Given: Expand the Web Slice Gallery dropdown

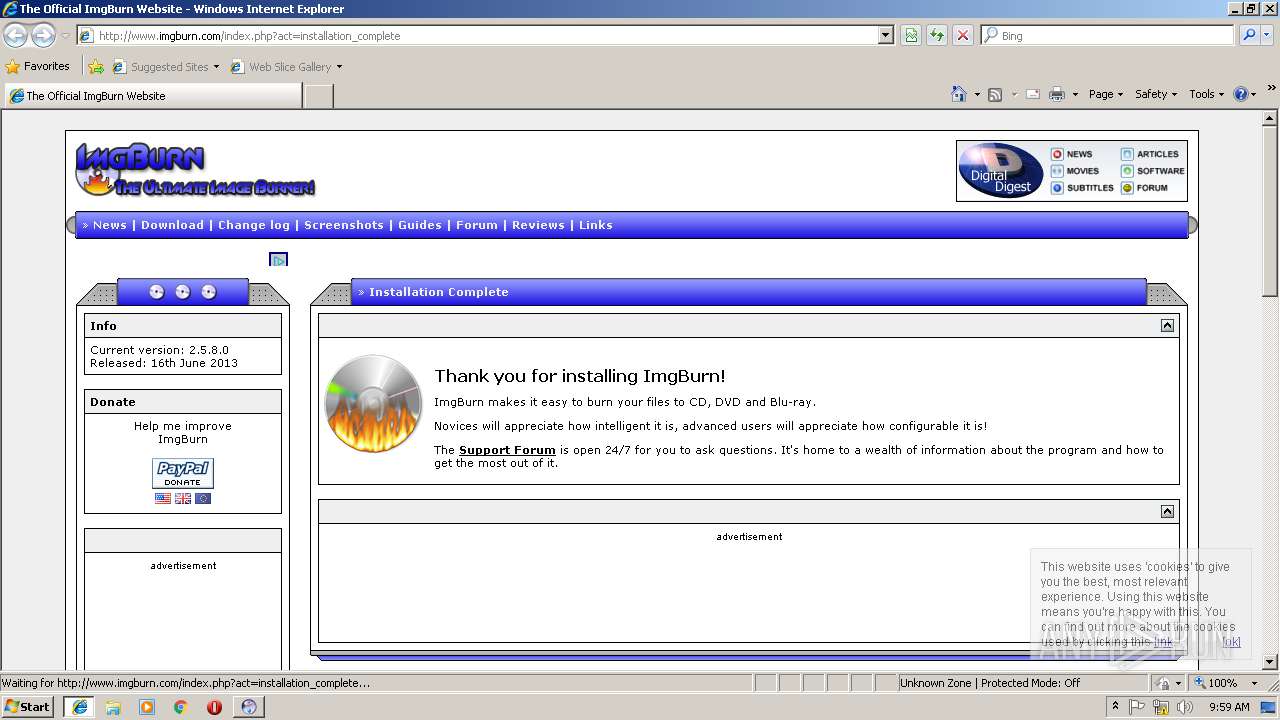Looking at the screenshot, I should (339, 67).
